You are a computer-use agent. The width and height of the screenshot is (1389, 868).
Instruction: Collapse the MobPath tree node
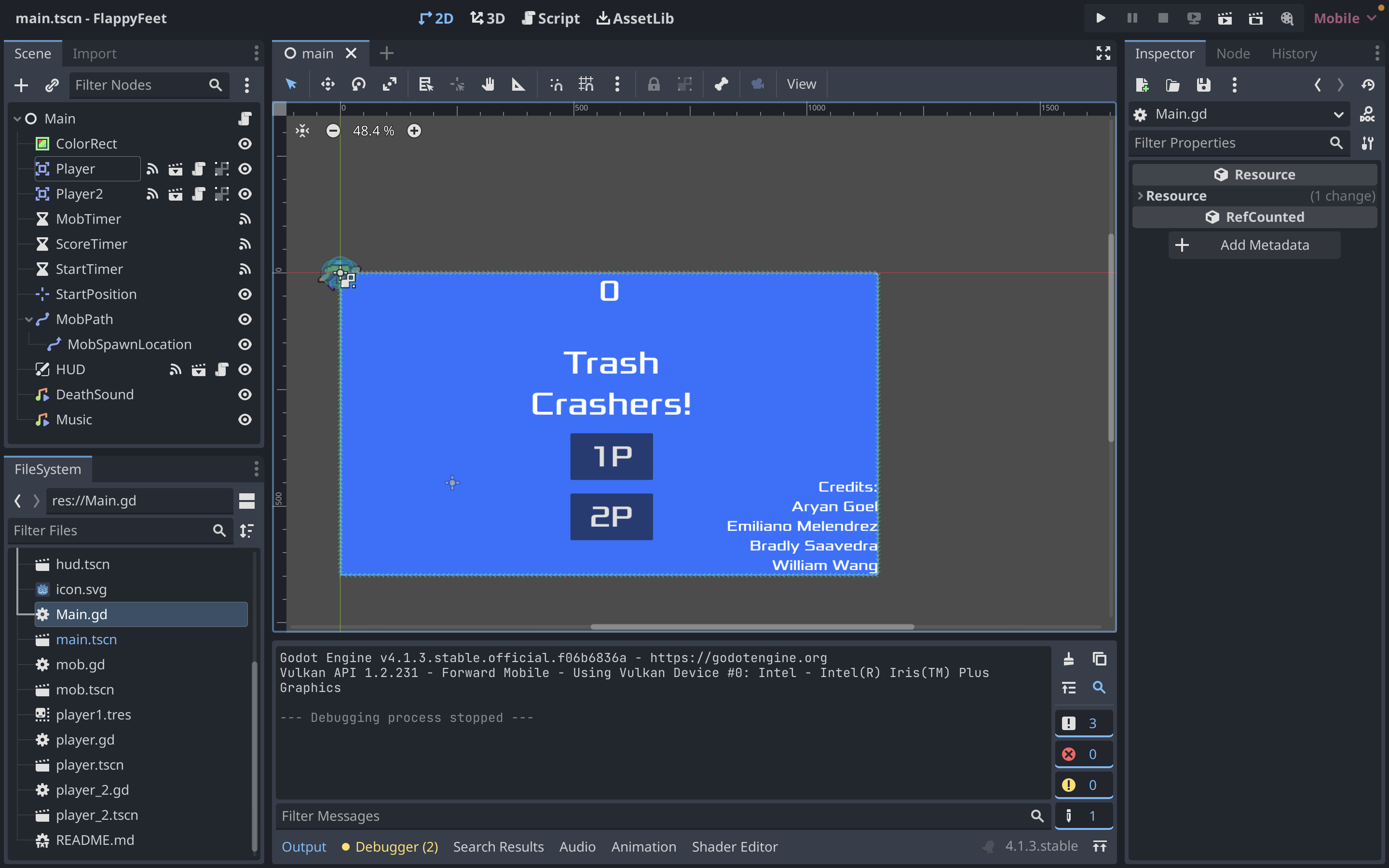29,320
